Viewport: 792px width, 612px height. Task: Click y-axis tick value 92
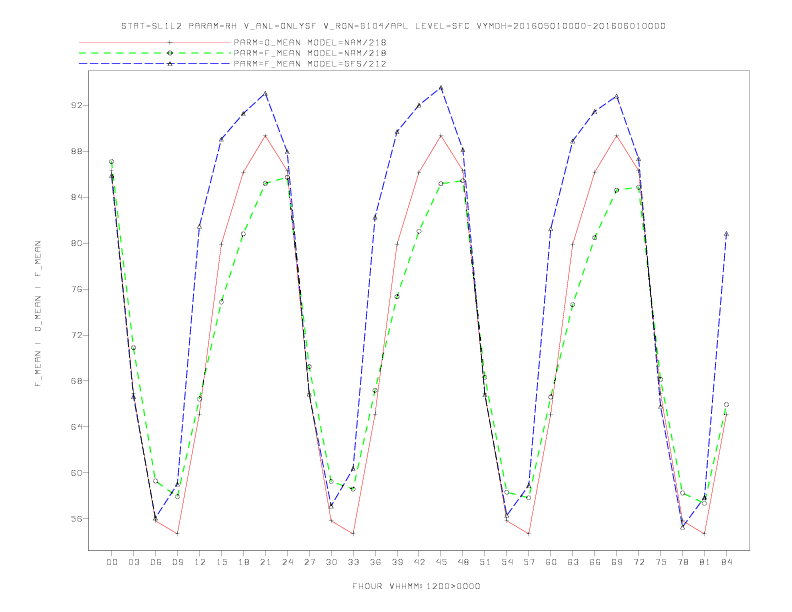pyautogui.click(x=77, y=106)
